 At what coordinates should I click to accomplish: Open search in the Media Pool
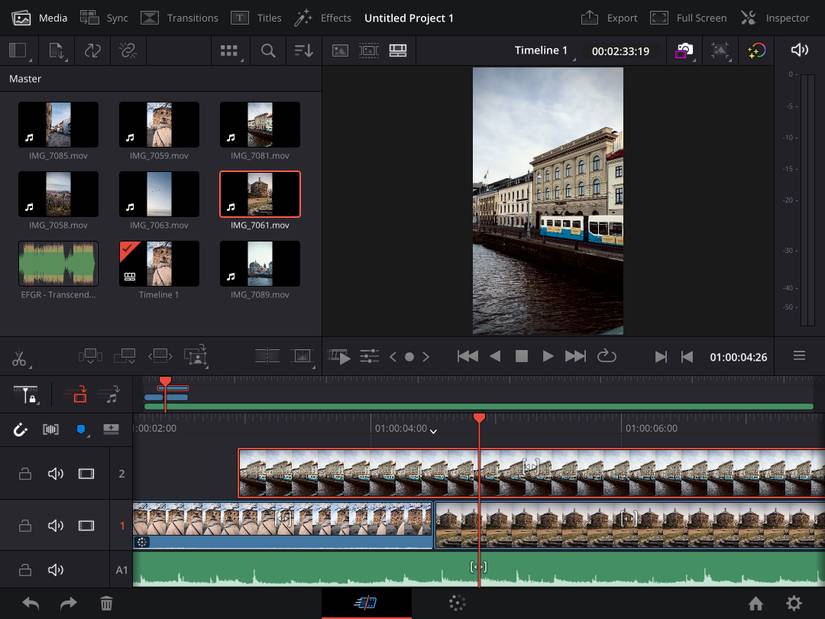[268, 50]
